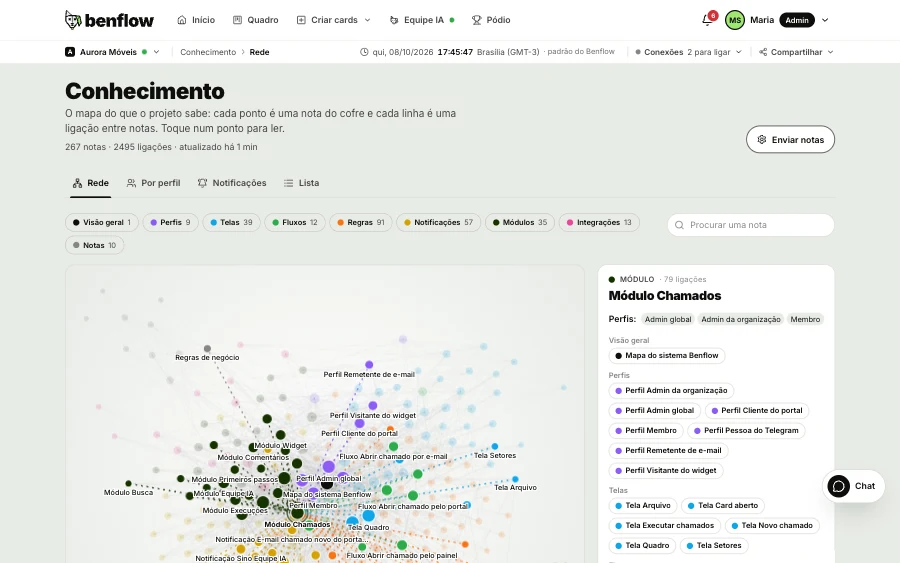Select the Perfil Admin global graph node
Viewport: 900px width, 563px height.
[x=328, y=467]
